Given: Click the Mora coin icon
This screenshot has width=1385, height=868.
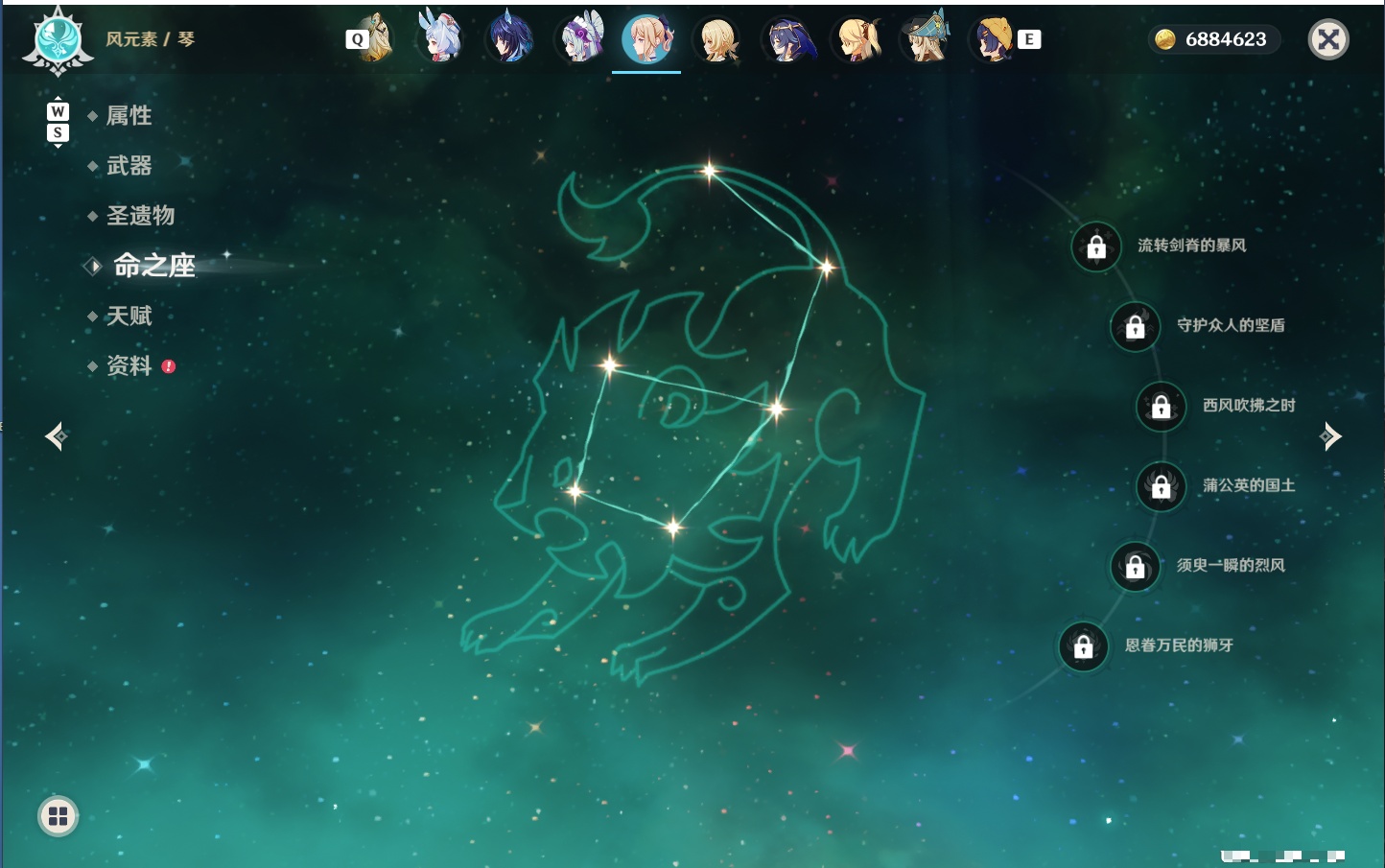Looking at the screenshot, I should (x=1165, y=39).
